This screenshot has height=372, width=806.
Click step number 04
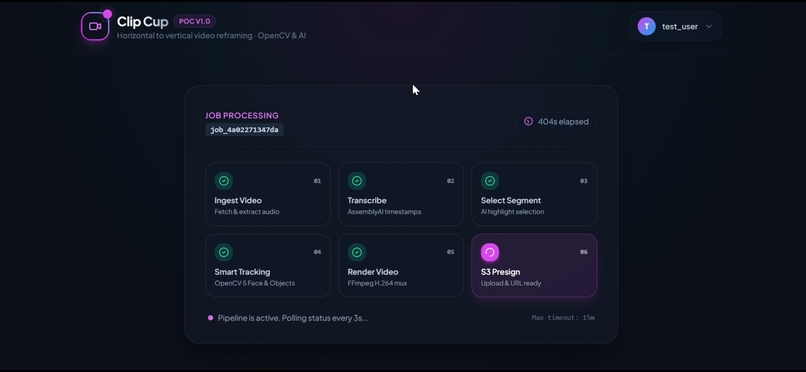point(317,252)
